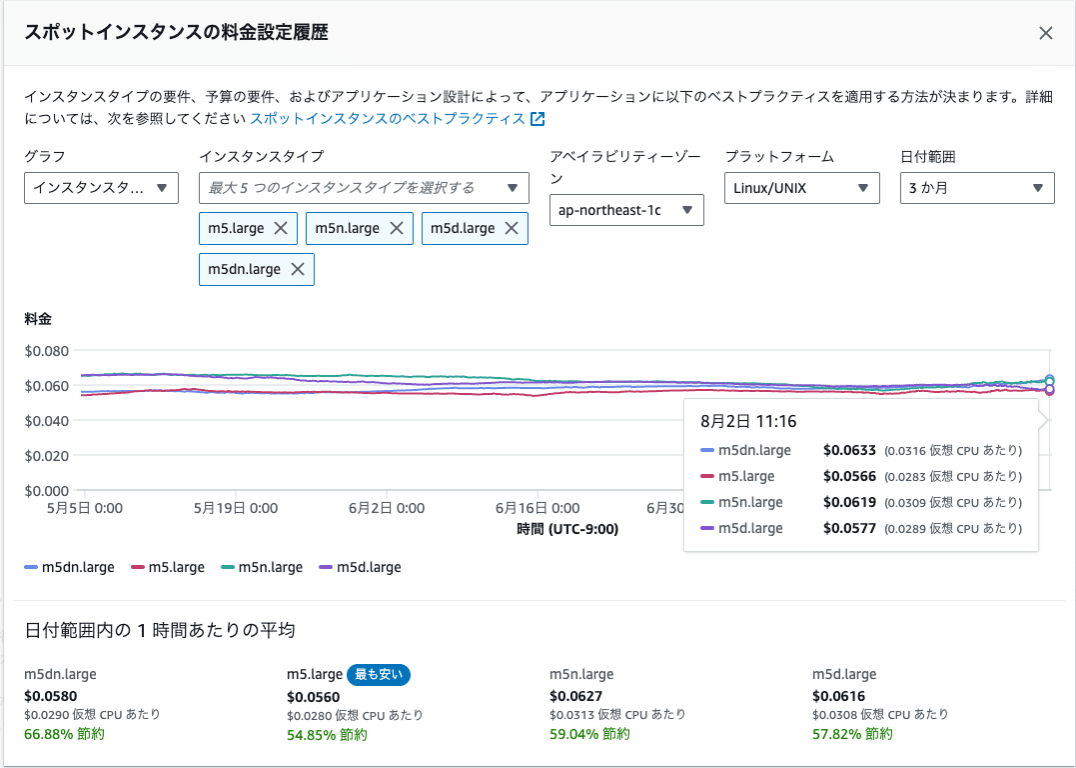Toggle m5d.large series in chart legend

360,568
